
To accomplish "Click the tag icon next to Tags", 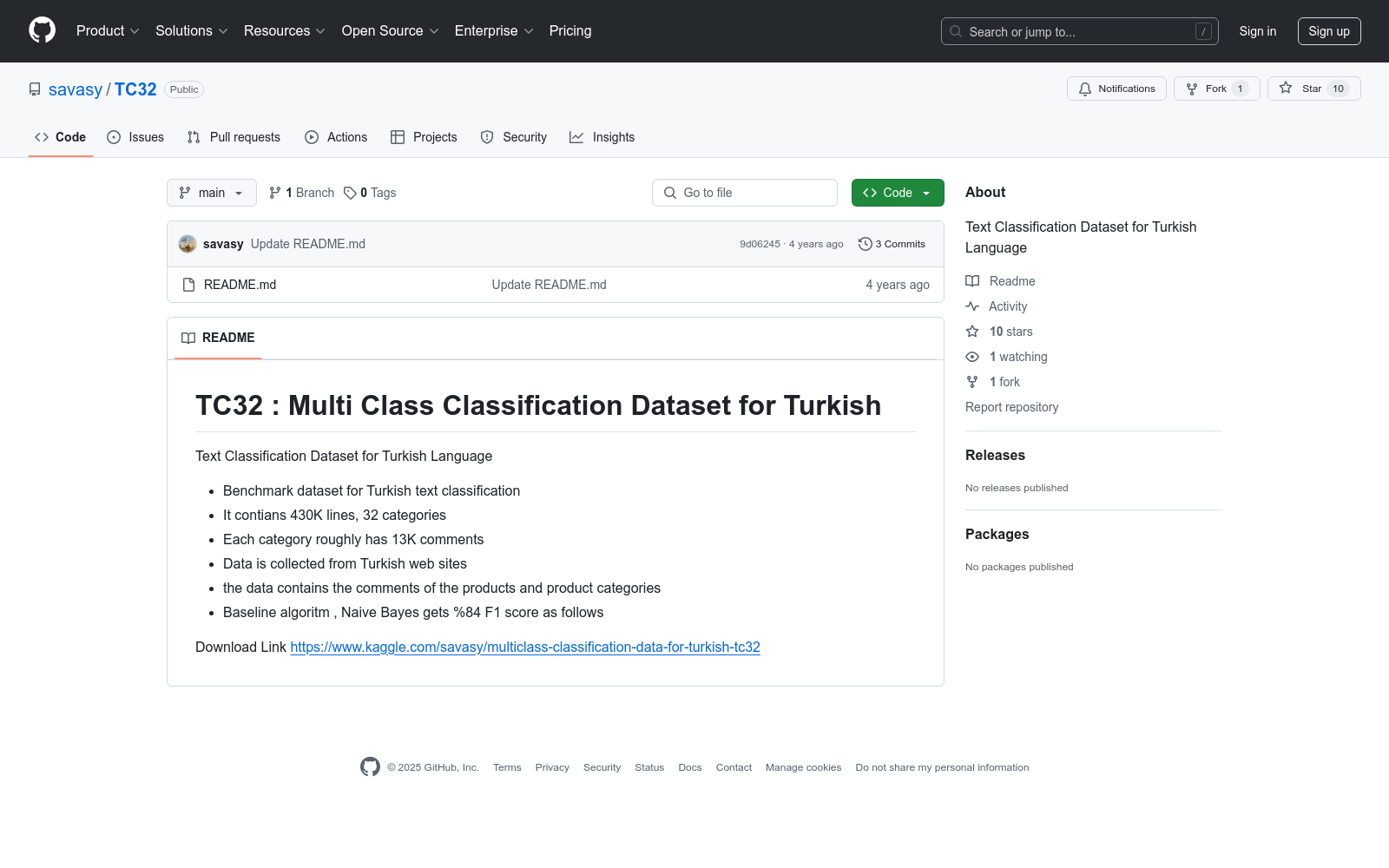I will coord(350,193).
